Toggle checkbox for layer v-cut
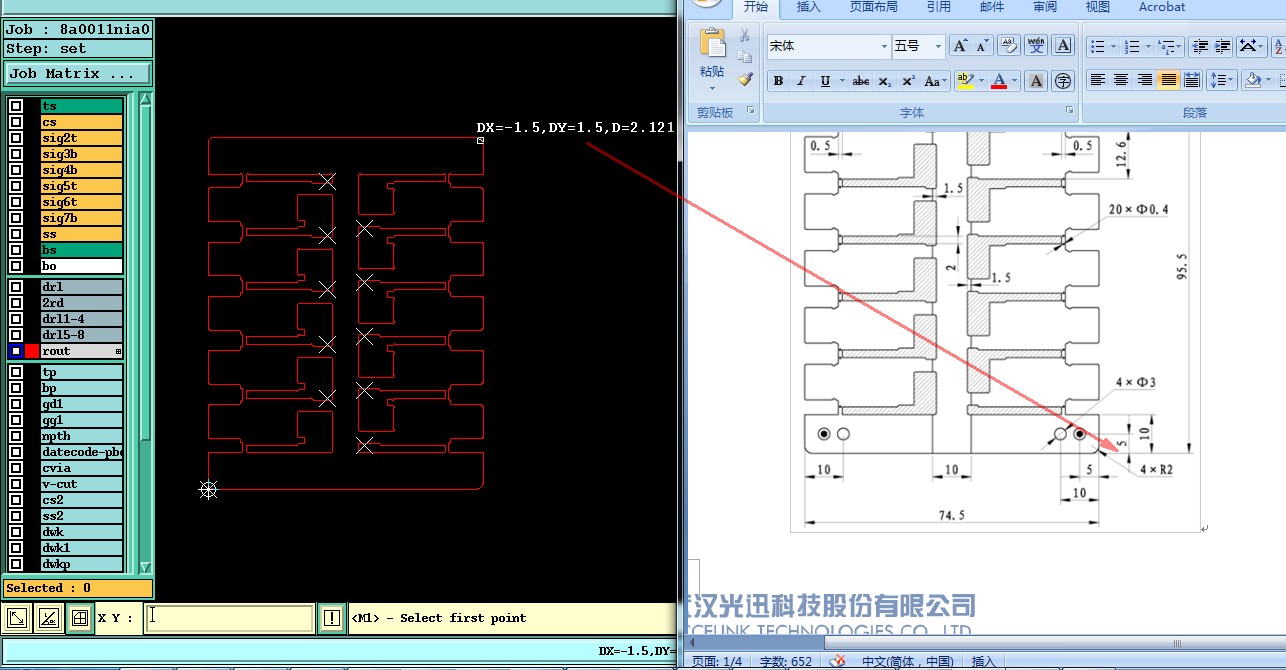 [16, 484]
